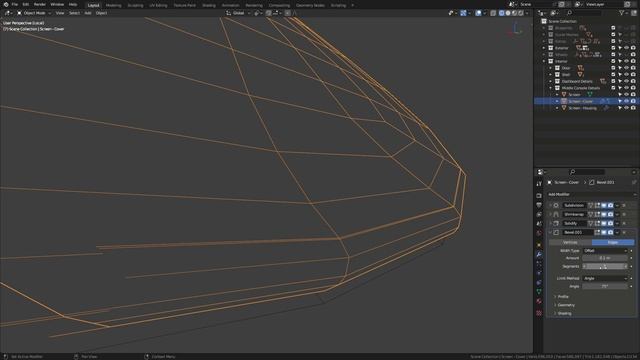Open the viewport Select menu
This screenshot has height=360, width=640.
74,13
